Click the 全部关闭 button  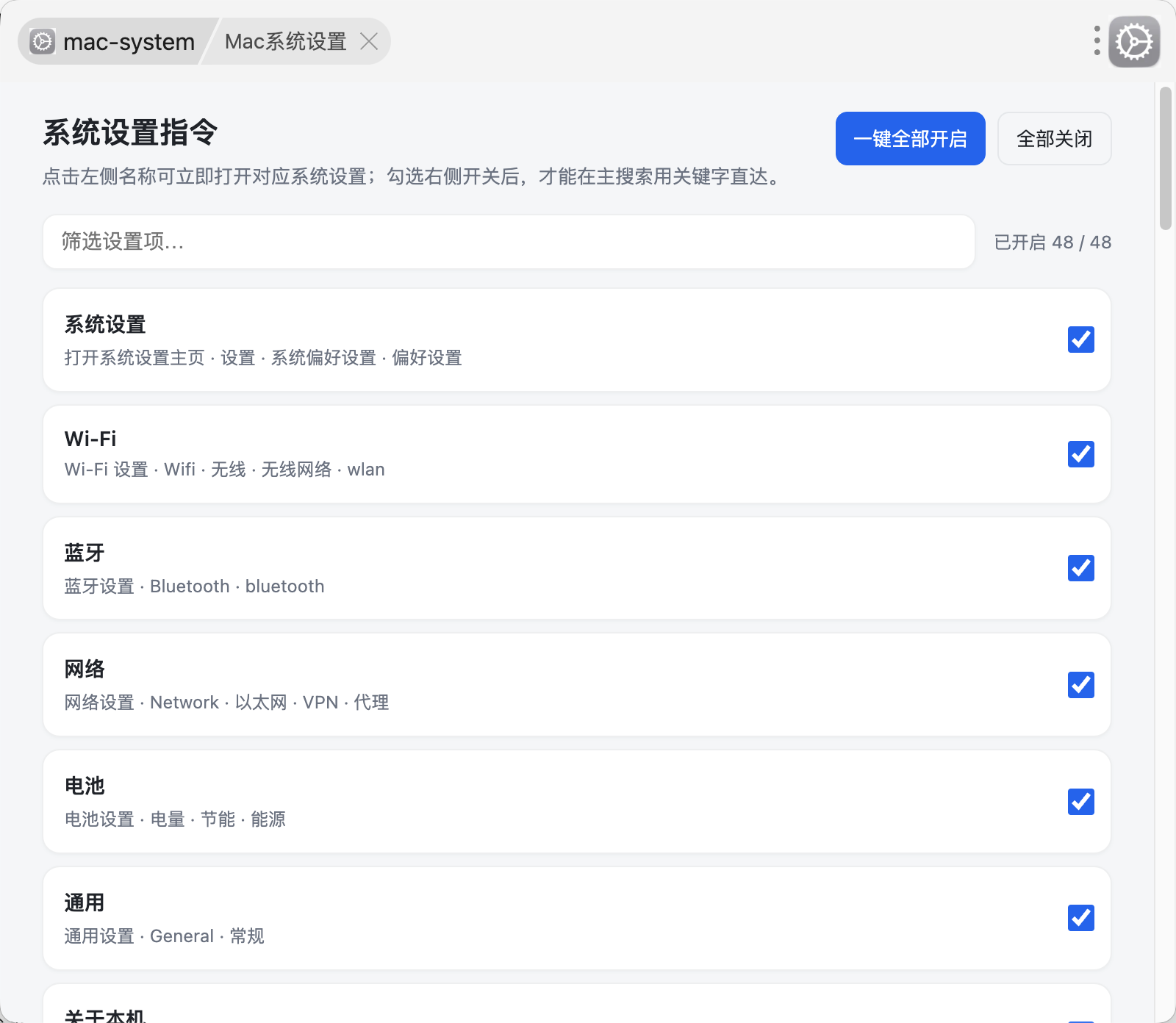click(x=1054, y=138)
